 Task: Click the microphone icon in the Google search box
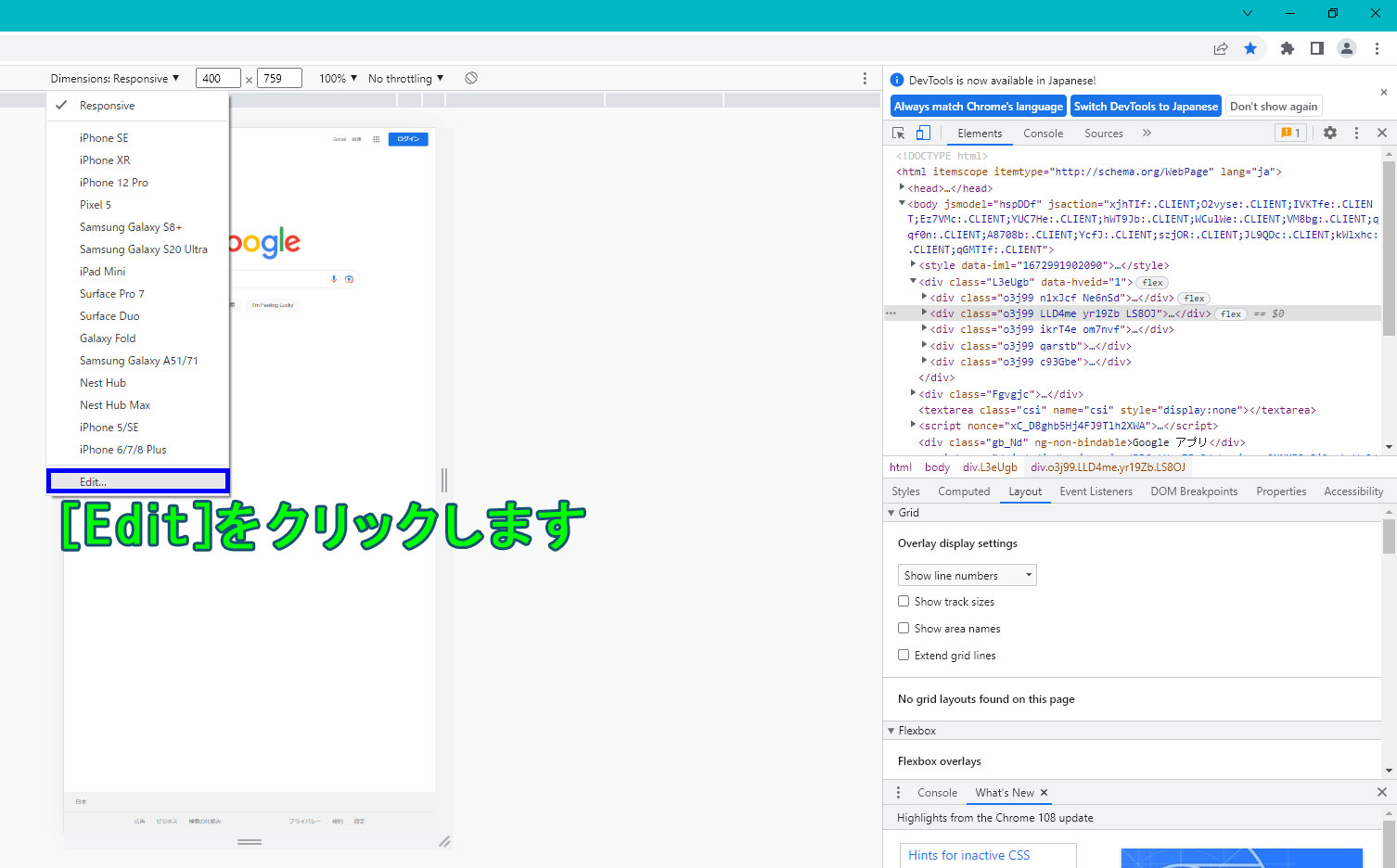[x=334, y=279]
